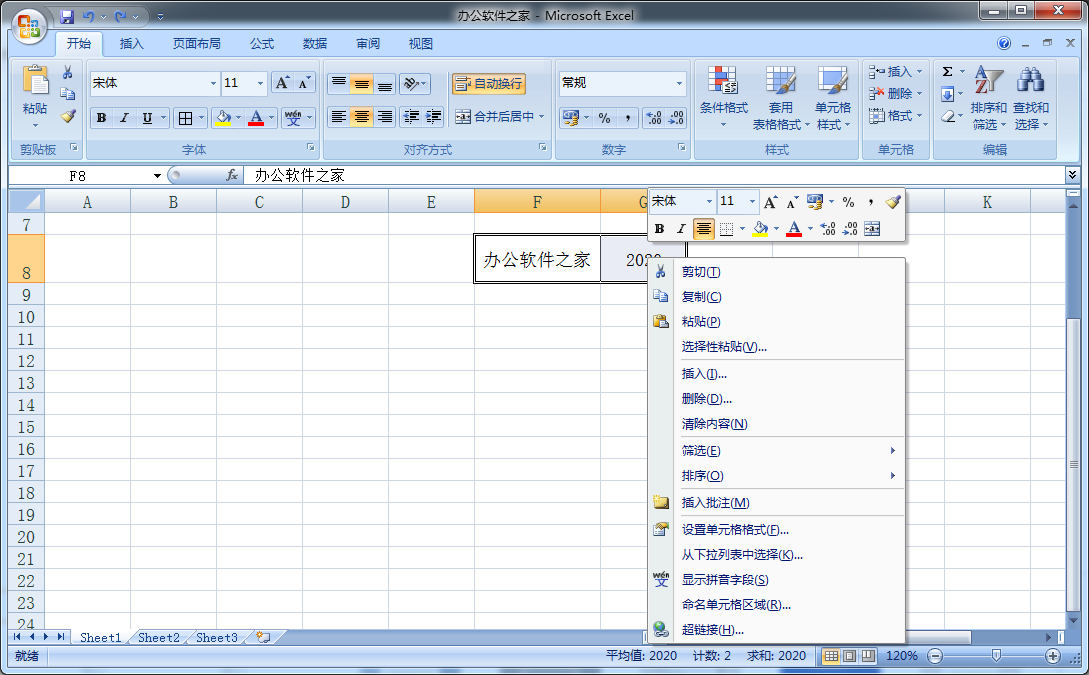Click percent style in ribbon number group

pyautogui.click(x=604, y=118)
